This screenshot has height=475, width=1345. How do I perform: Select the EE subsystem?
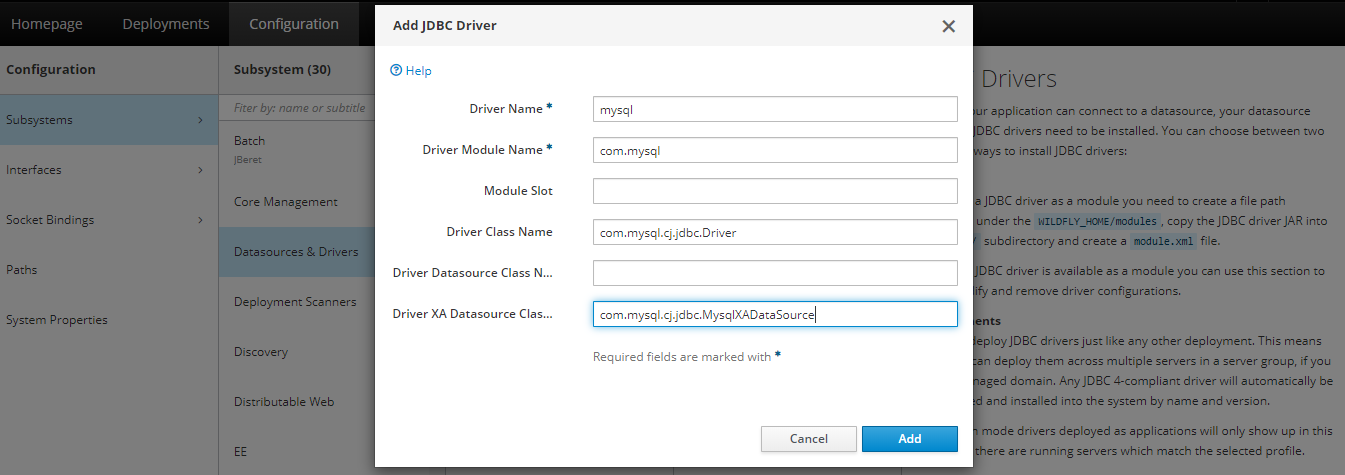(x=297, y=452)
